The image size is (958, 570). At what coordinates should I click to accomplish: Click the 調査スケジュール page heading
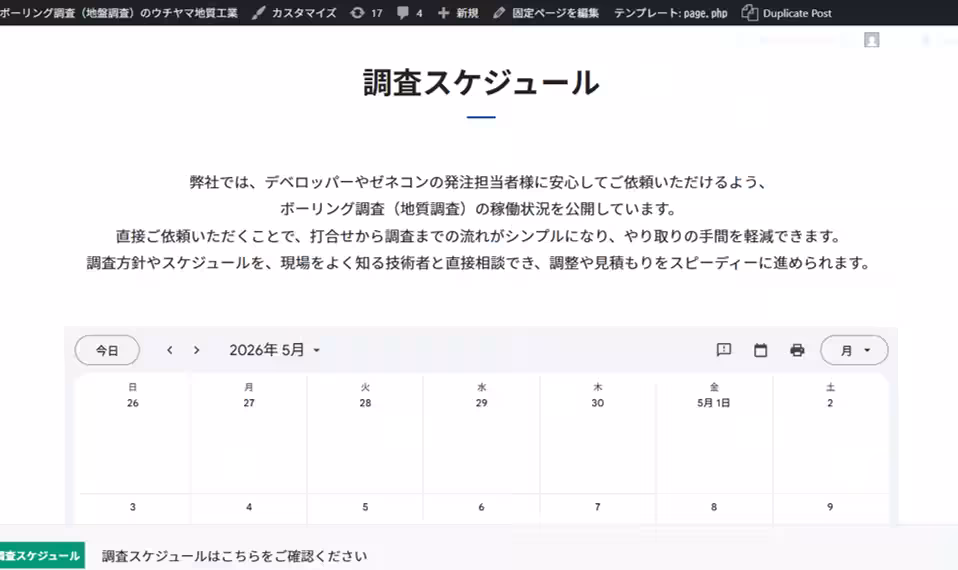[481, 82]
